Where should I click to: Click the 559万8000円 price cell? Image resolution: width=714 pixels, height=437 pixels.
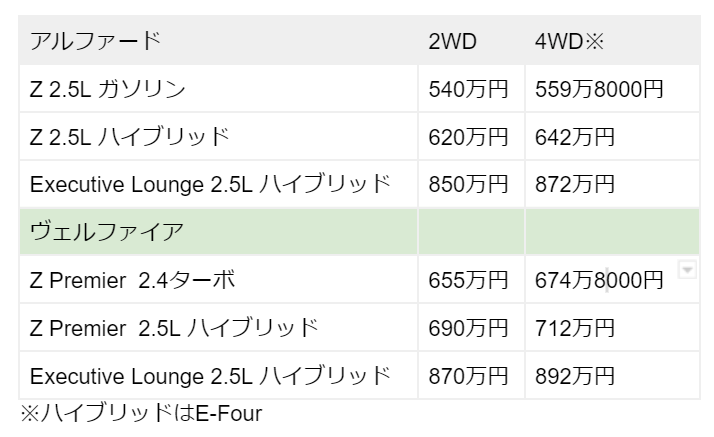601,90
